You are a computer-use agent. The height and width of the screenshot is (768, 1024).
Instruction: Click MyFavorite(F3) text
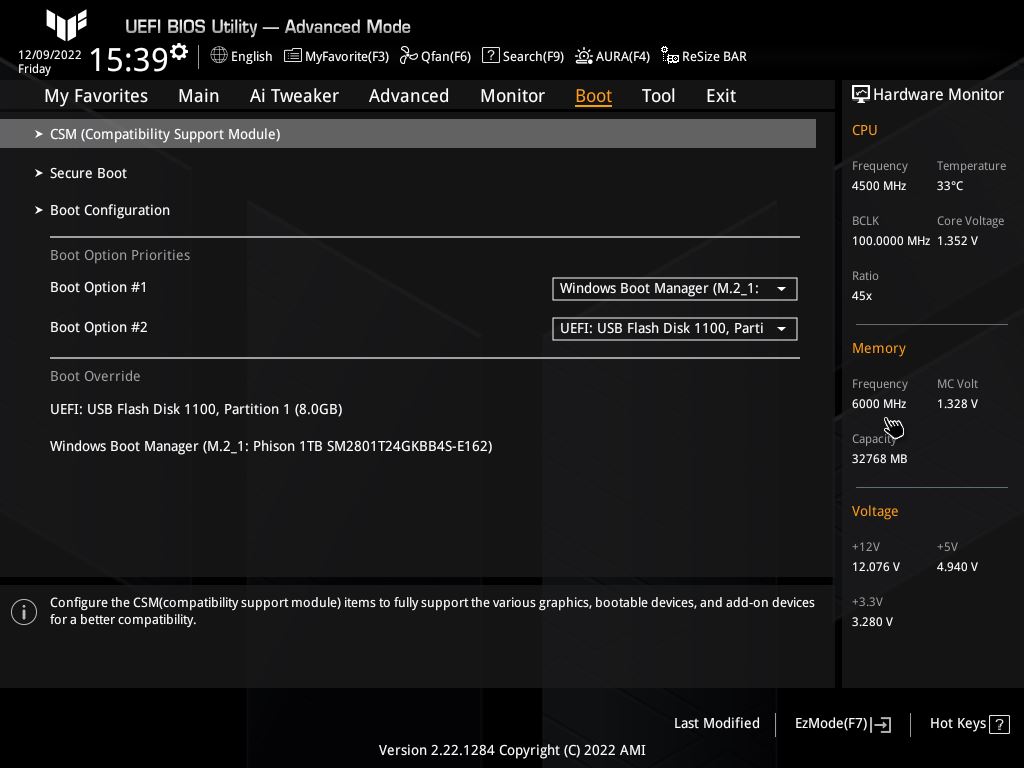(x=347, y=56)
